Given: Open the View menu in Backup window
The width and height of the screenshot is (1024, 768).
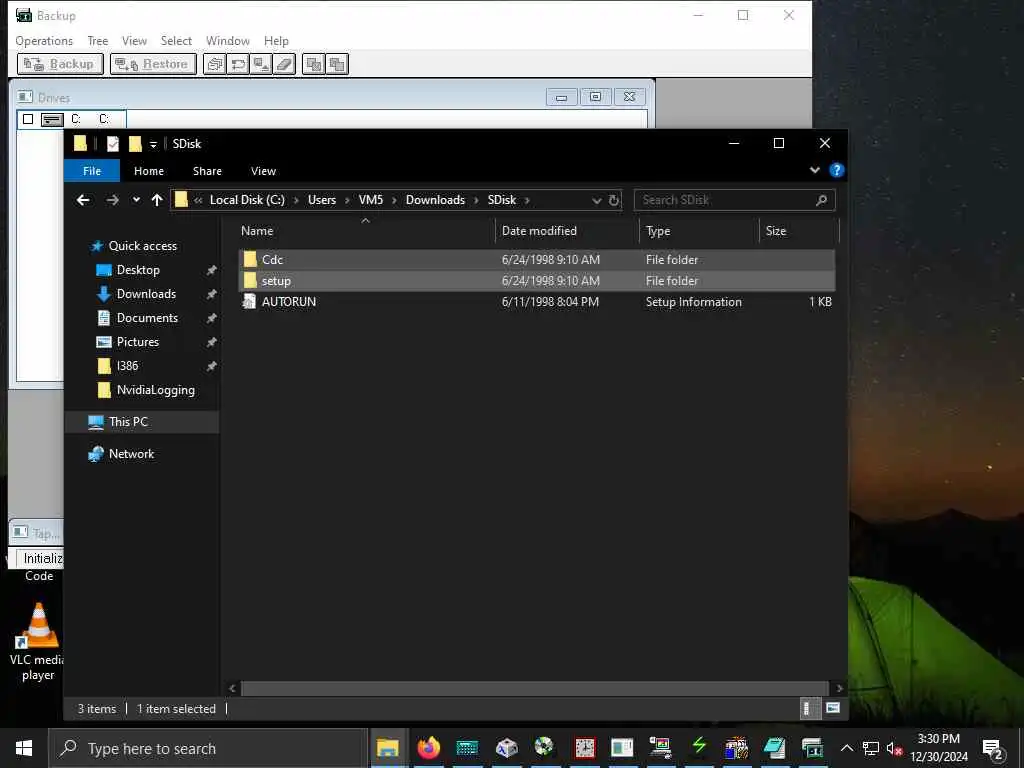Looking at the screenshot, I should click(x=135, y=40).
